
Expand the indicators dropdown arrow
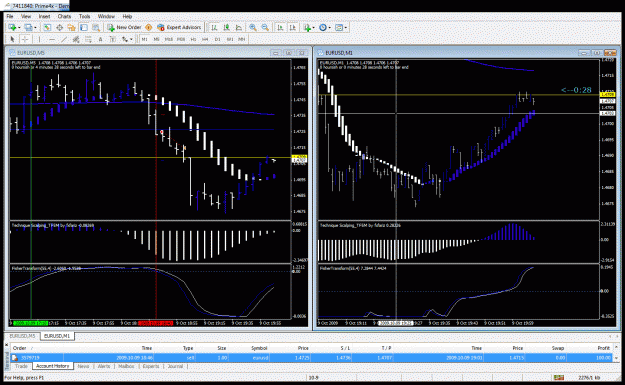coord(314,28)
